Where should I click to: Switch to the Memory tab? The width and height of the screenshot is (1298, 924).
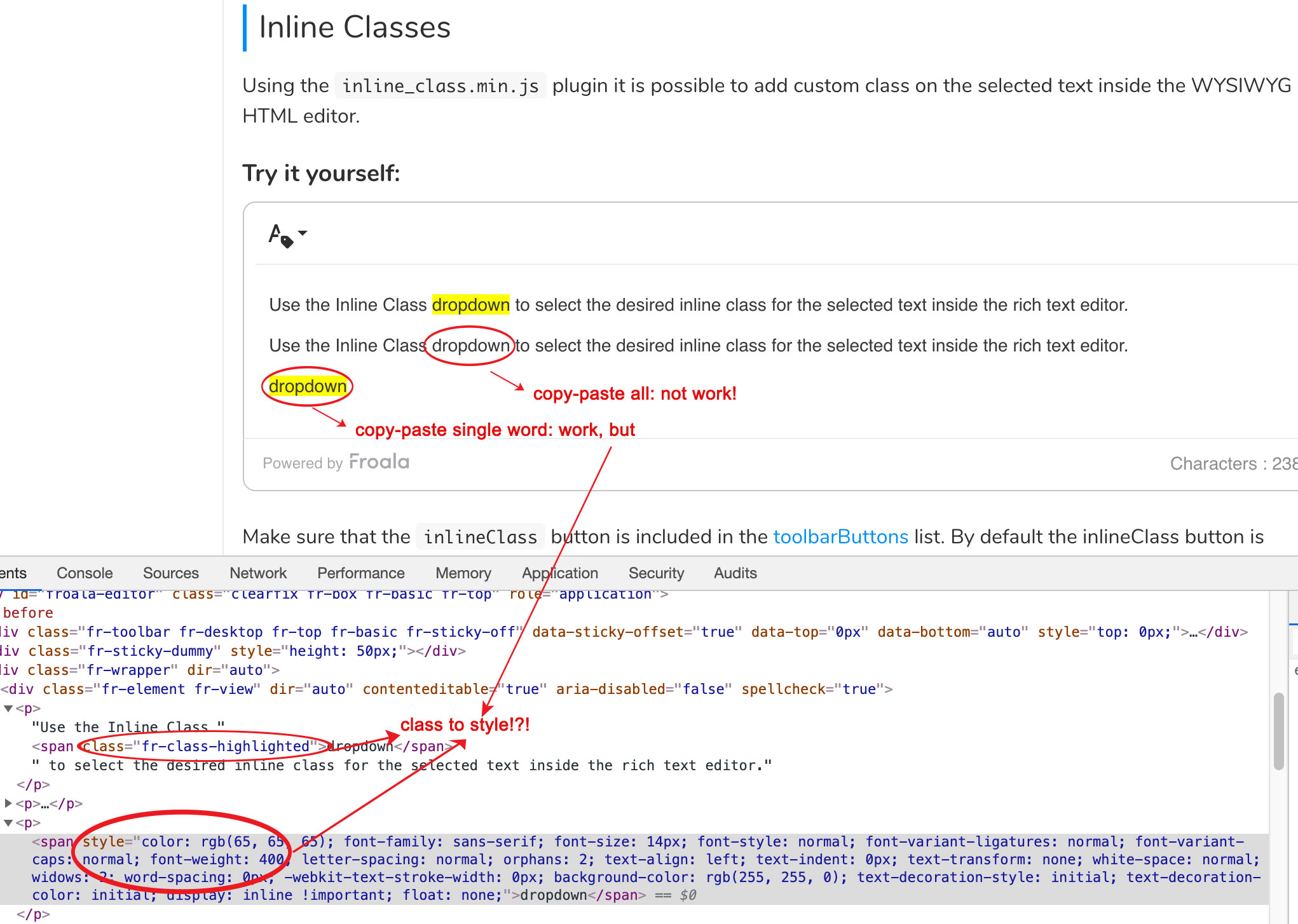[463, 573]
